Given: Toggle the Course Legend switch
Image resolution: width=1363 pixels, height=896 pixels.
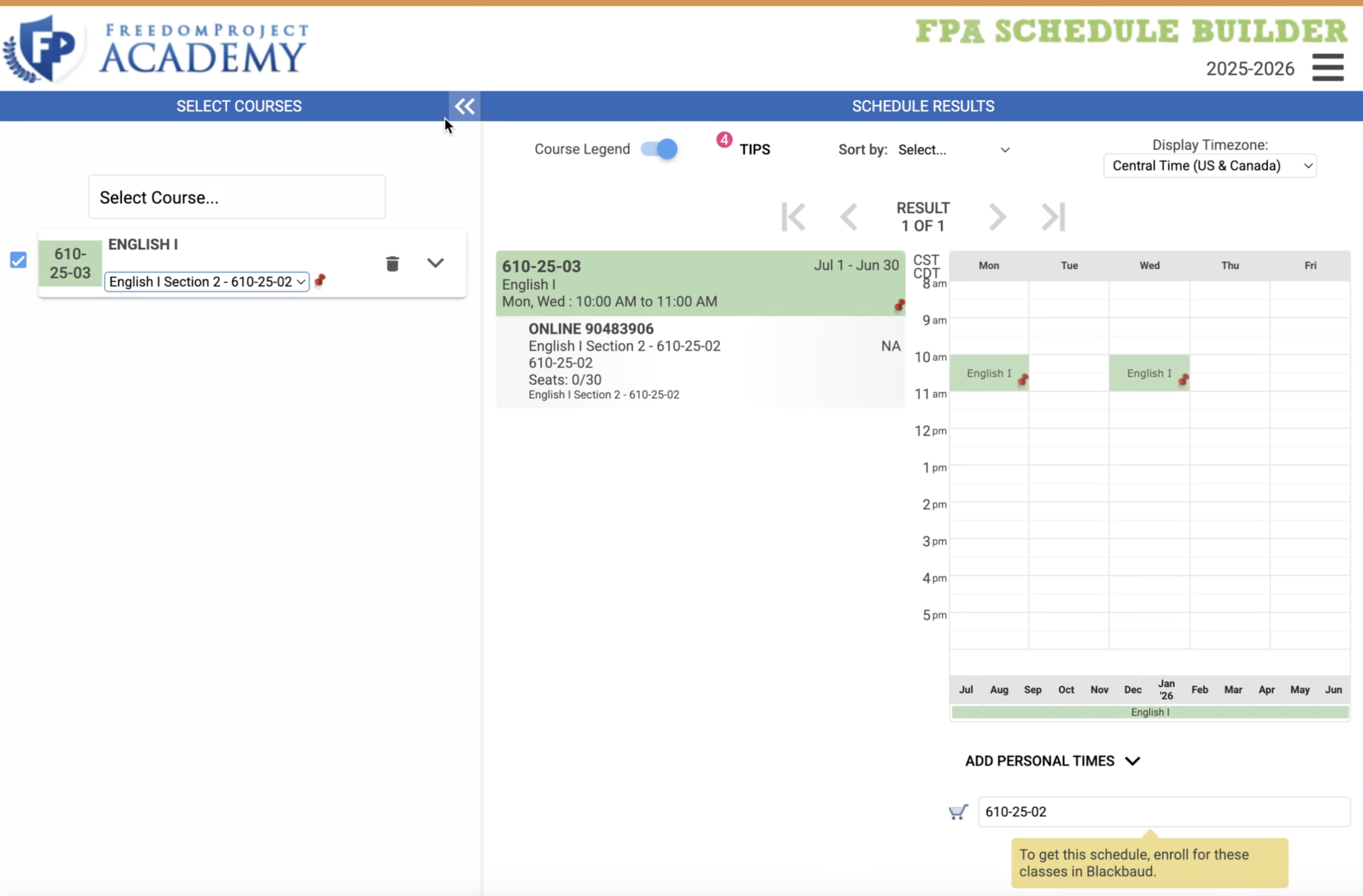Looking at the screenshot, I should click(x=659, y=149).
